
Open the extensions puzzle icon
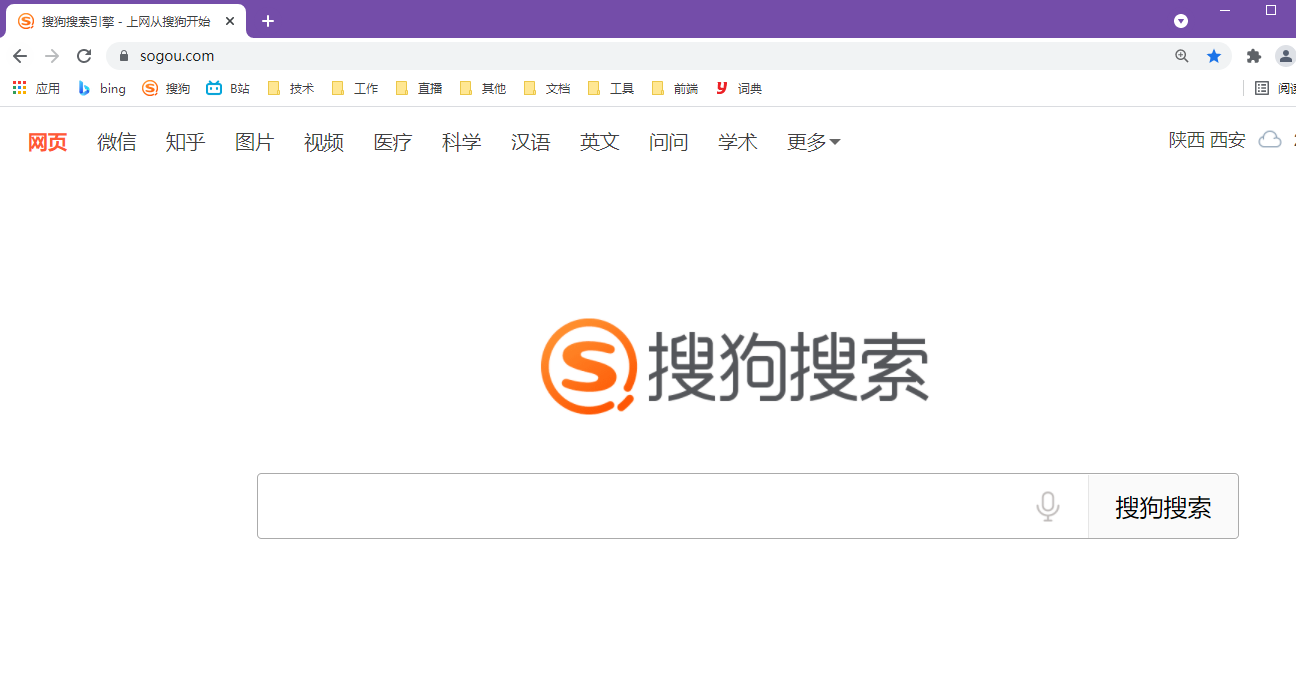coord(1254,56)
